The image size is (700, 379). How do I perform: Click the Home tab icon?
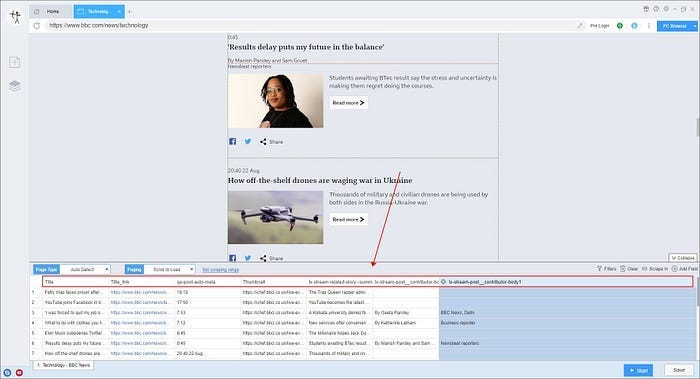[37, 12]
